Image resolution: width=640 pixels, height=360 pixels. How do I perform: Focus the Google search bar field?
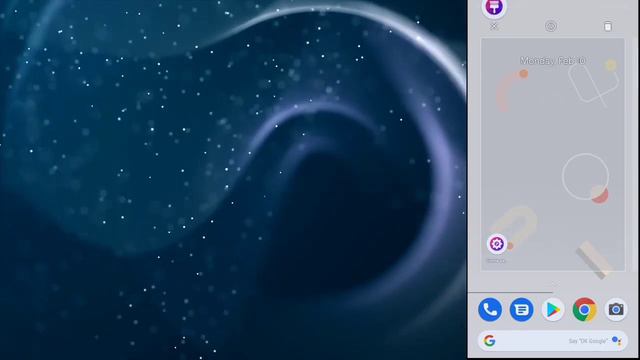[553, 341]
